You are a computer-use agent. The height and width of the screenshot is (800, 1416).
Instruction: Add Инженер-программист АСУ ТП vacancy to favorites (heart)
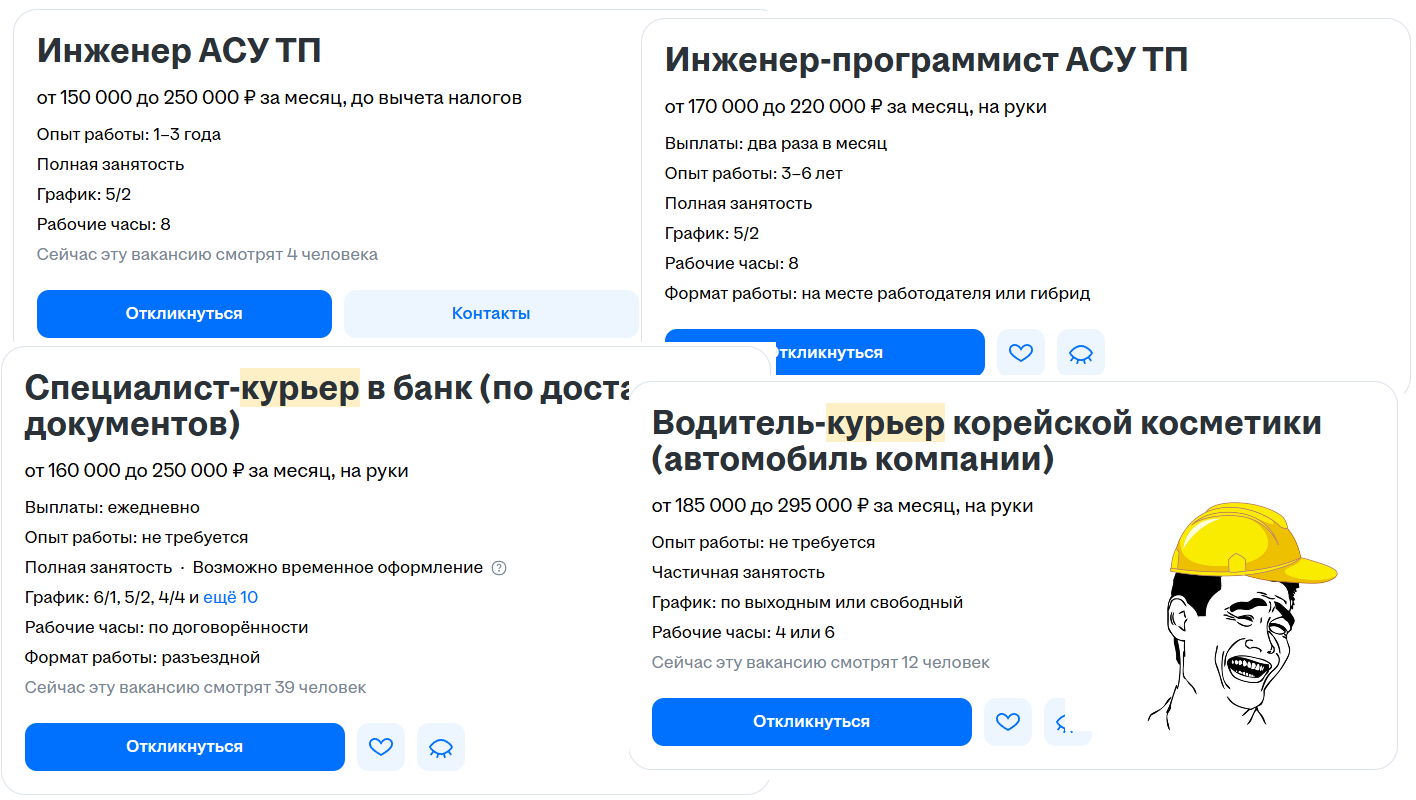coord(1021,353)
